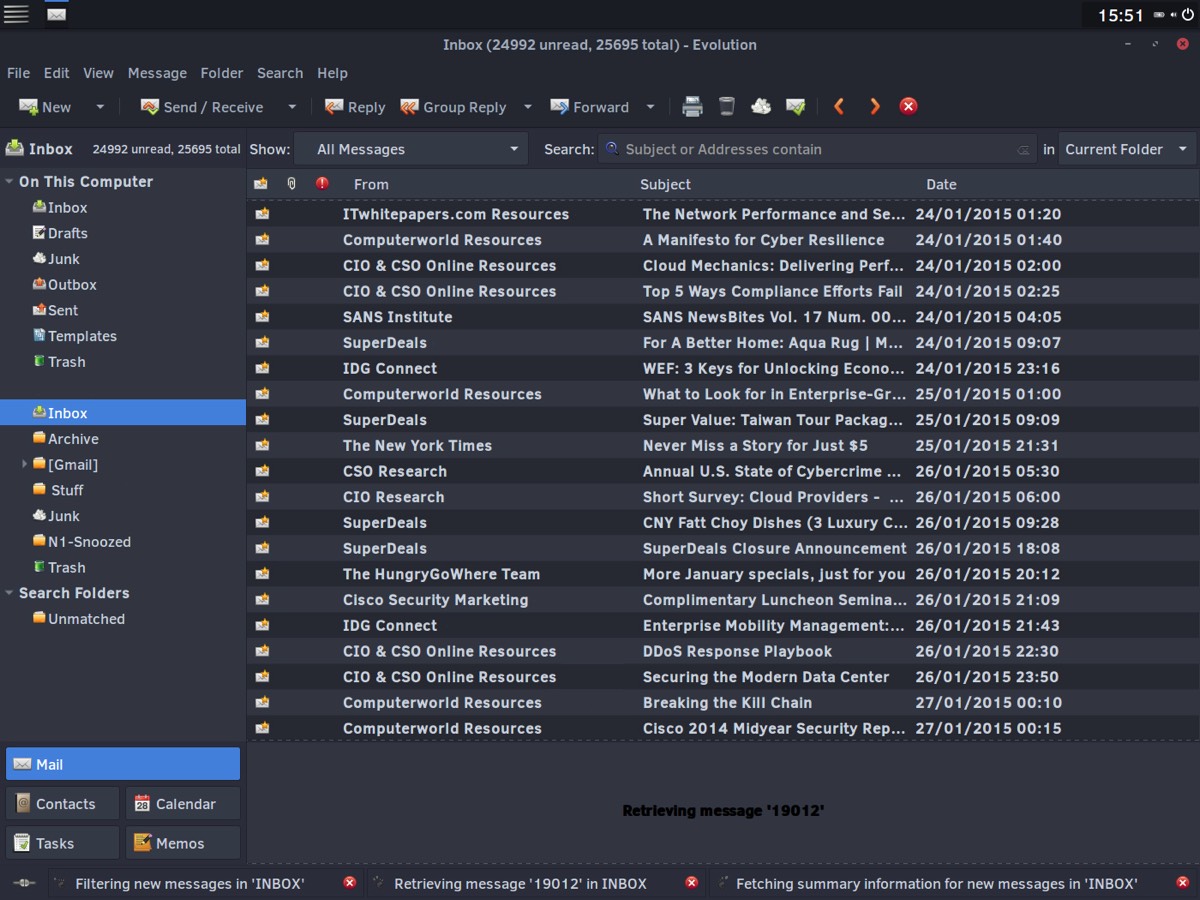1200x900 pixels.
Task: Switch to Memos view
Action: [183, 843]
